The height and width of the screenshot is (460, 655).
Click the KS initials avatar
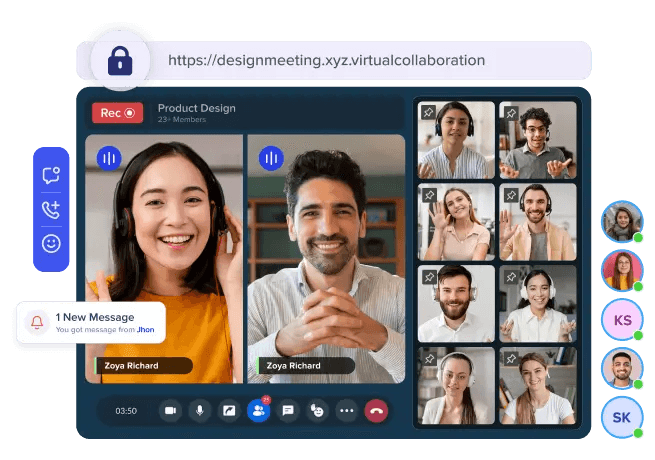coord(622,320)
